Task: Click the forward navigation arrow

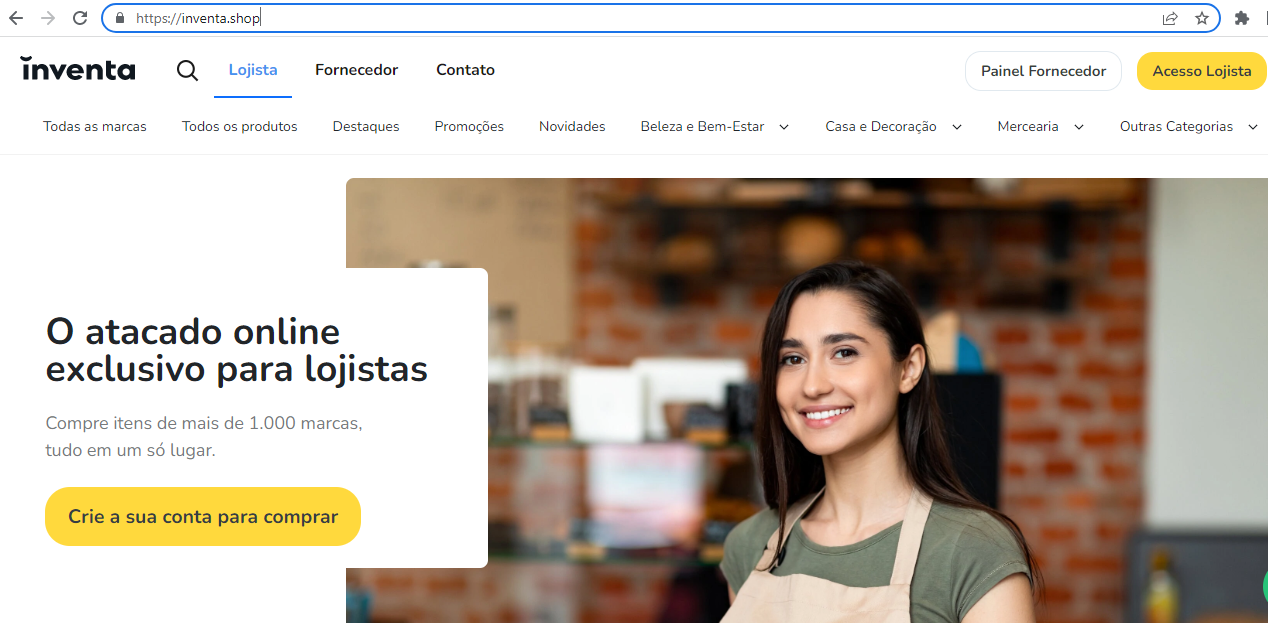Action: [49, 17]
